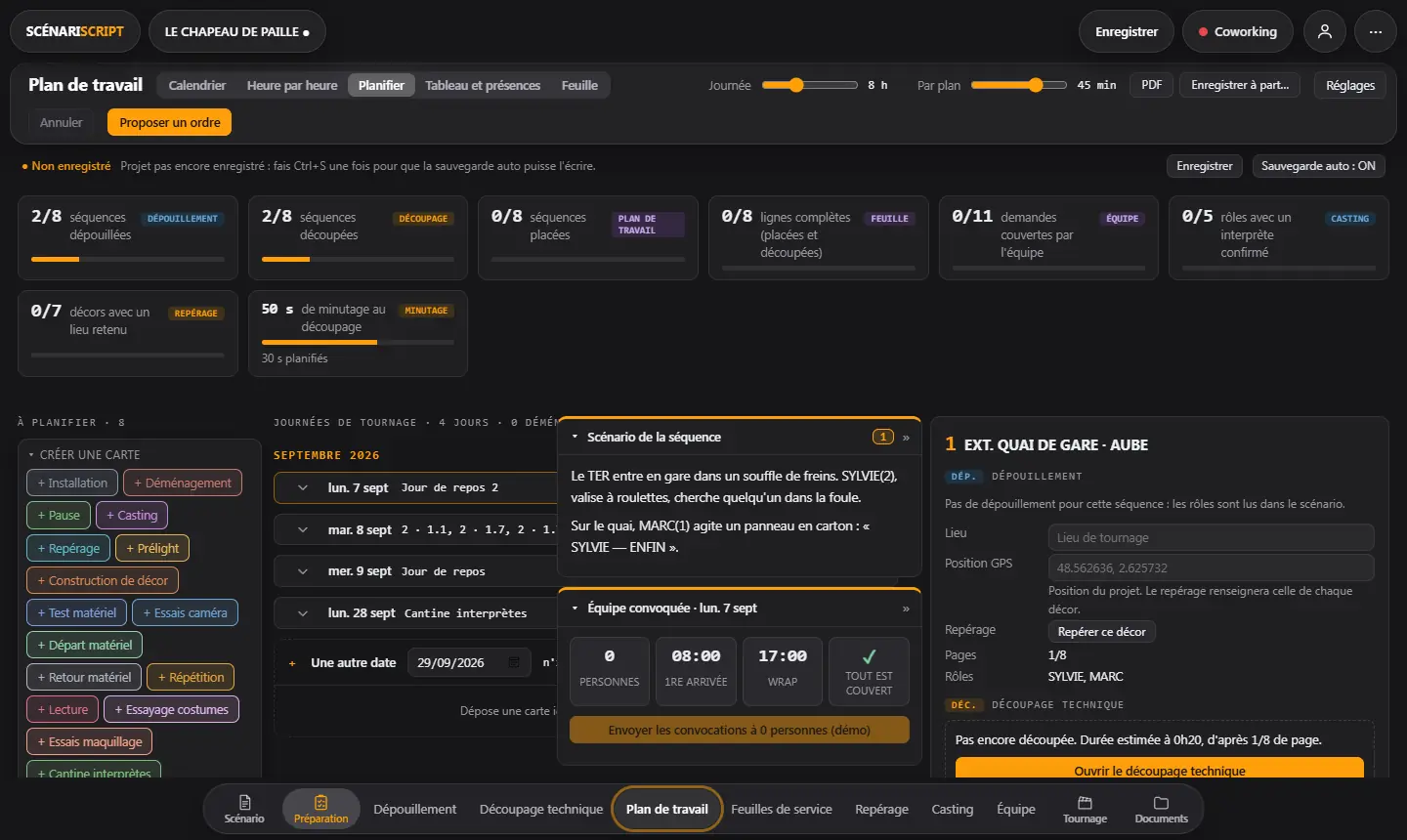This screenshot has height=840, width=1407.
Task: Click Repérer ce décor button
Action: click(x=1101, y=632)
